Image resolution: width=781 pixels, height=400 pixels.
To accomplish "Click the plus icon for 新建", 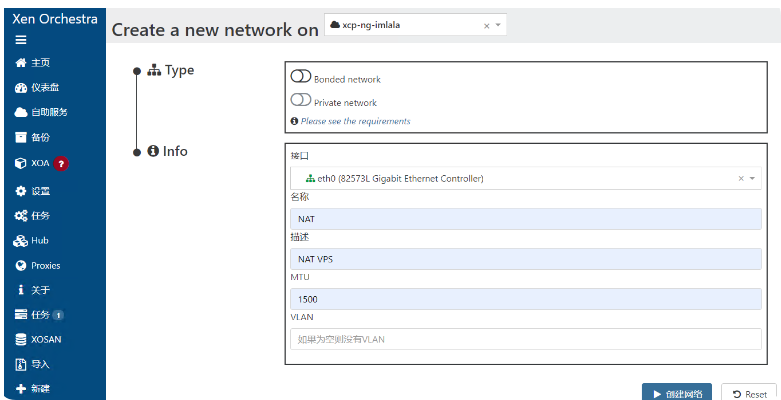I will click(20, 389).
